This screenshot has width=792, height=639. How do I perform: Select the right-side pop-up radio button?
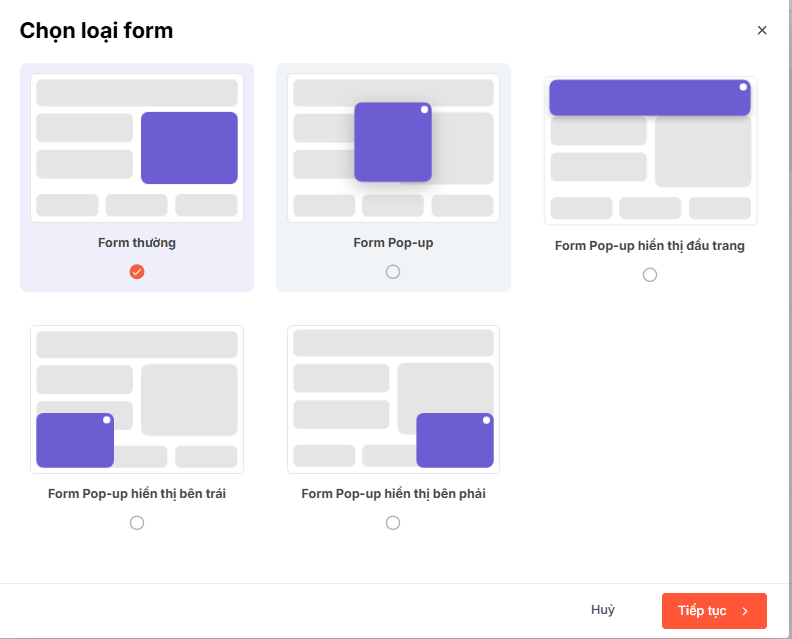pos(393,523)
